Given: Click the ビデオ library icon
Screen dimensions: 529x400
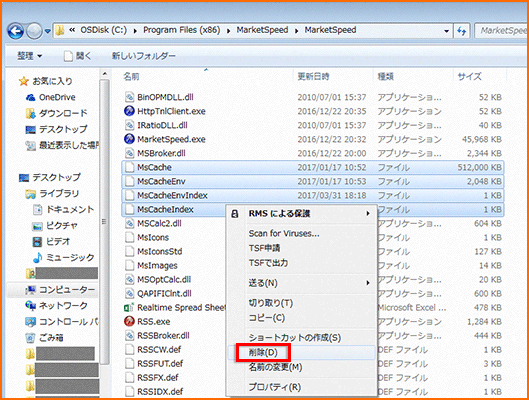Looking at the screenshot, I should pyautogui.click(x=37, y=241).
